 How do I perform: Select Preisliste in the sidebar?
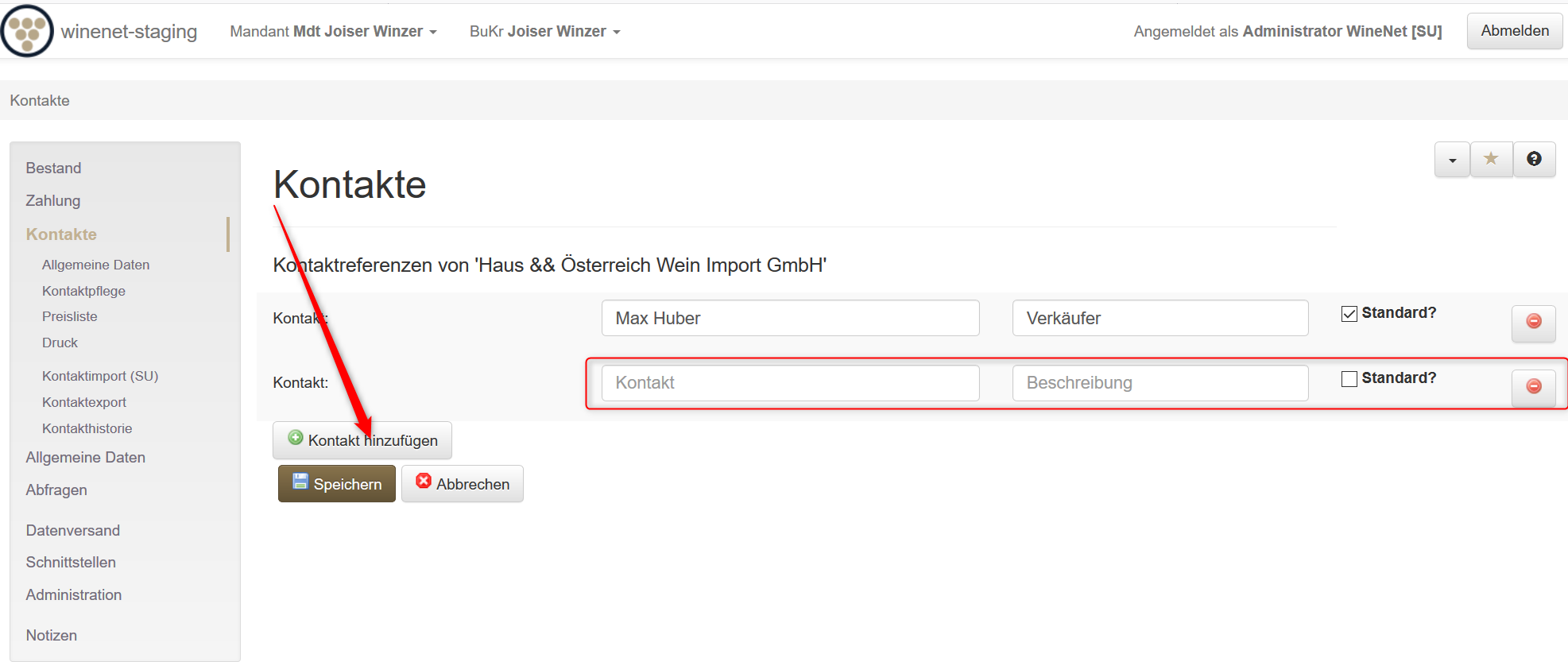(x=70, y=316)
